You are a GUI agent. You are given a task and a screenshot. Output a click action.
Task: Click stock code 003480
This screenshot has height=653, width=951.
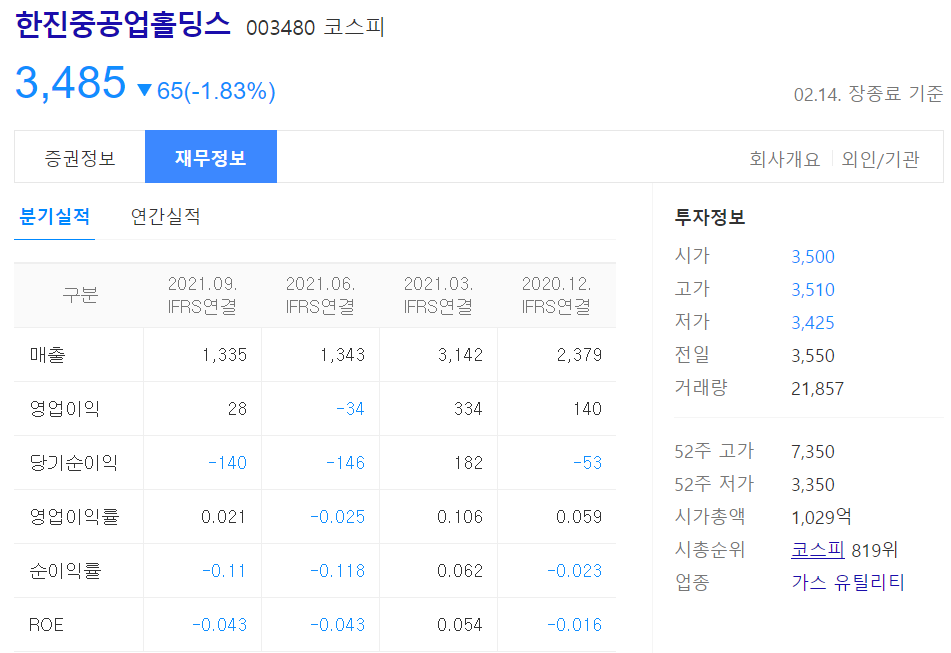[x=280, y=28]
